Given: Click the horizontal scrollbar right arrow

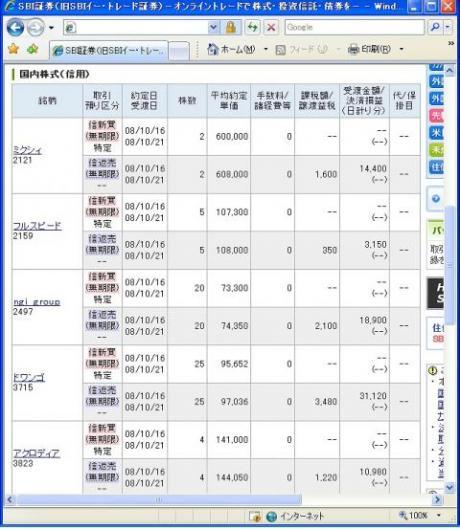Looking at the screenshot, I should point(437,499).
